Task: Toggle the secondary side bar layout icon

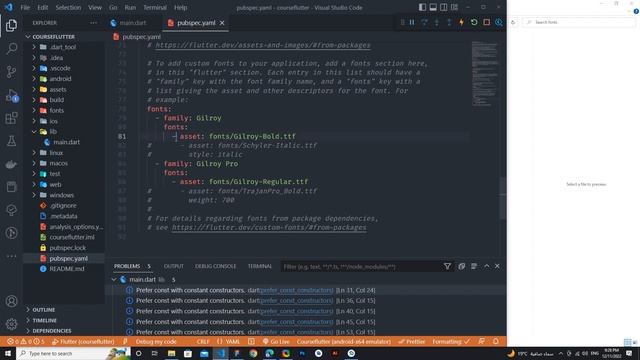Action: 444,7
